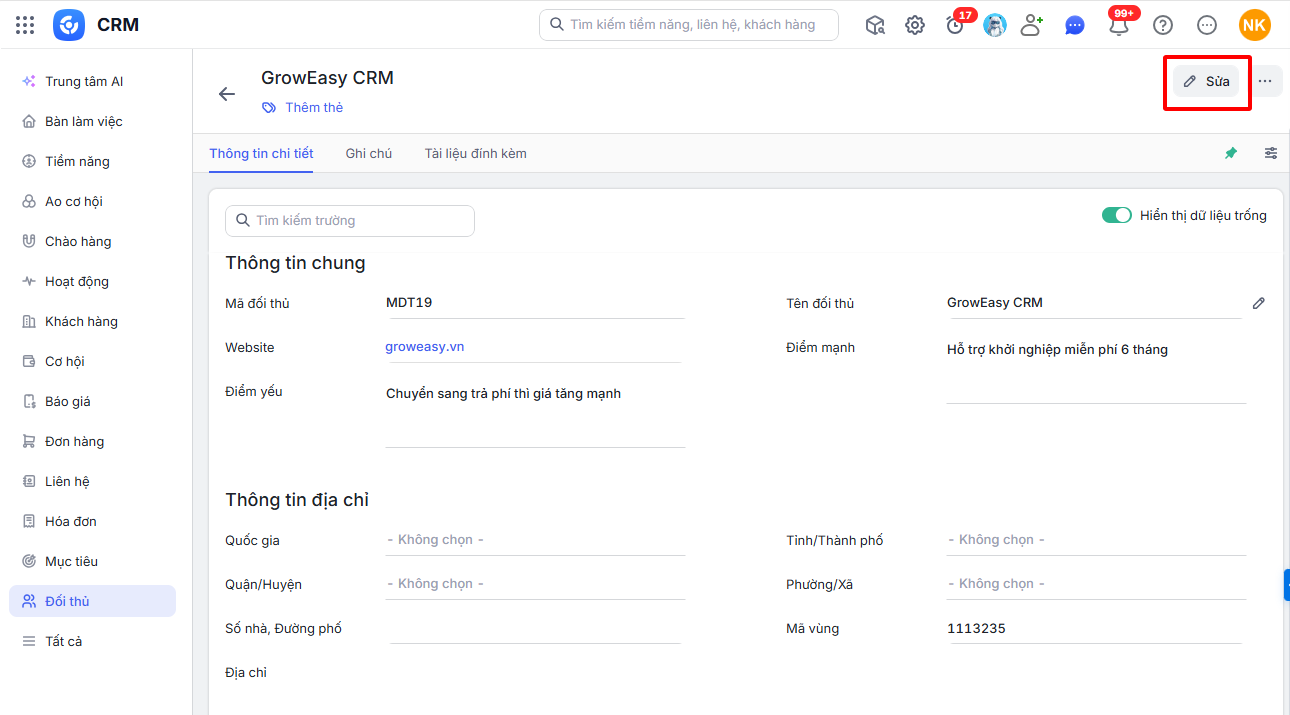Open Đơn hàng in sidebar
This screenshot has height=715, width=1290.
point(92,441)
